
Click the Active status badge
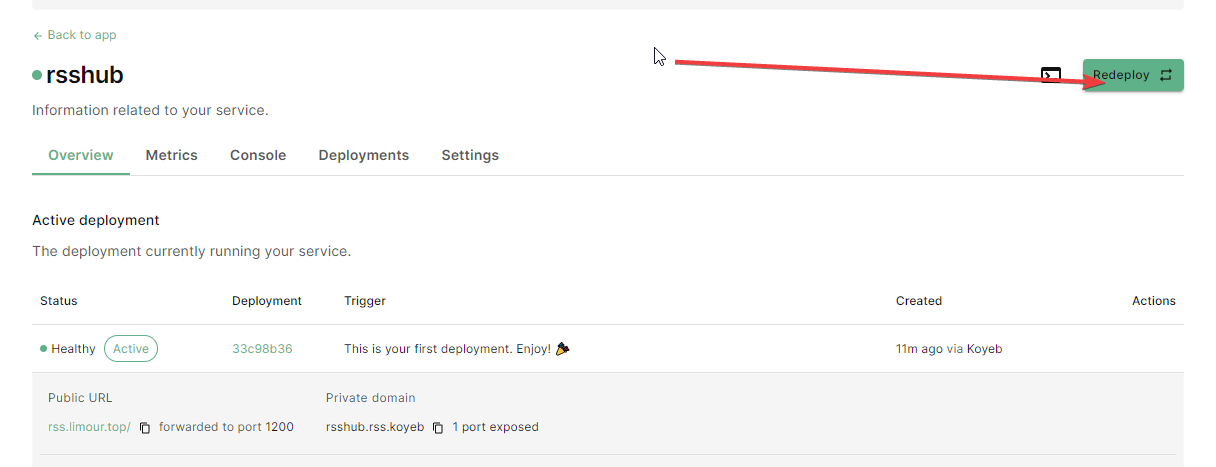(131, 349)
